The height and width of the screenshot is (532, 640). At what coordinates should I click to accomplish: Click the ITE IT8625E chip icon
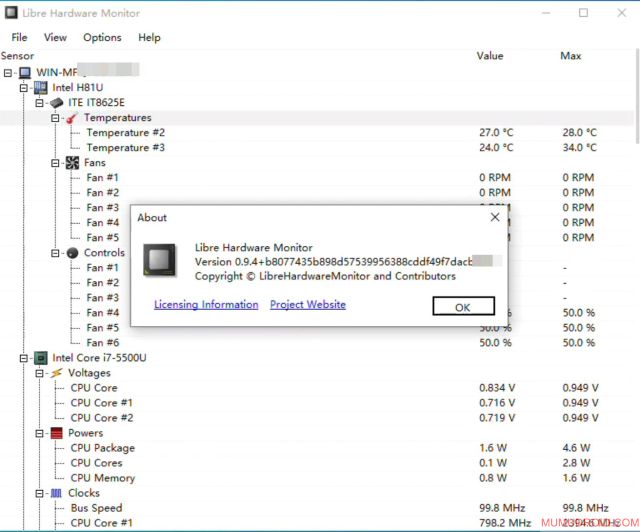point(56,102)
